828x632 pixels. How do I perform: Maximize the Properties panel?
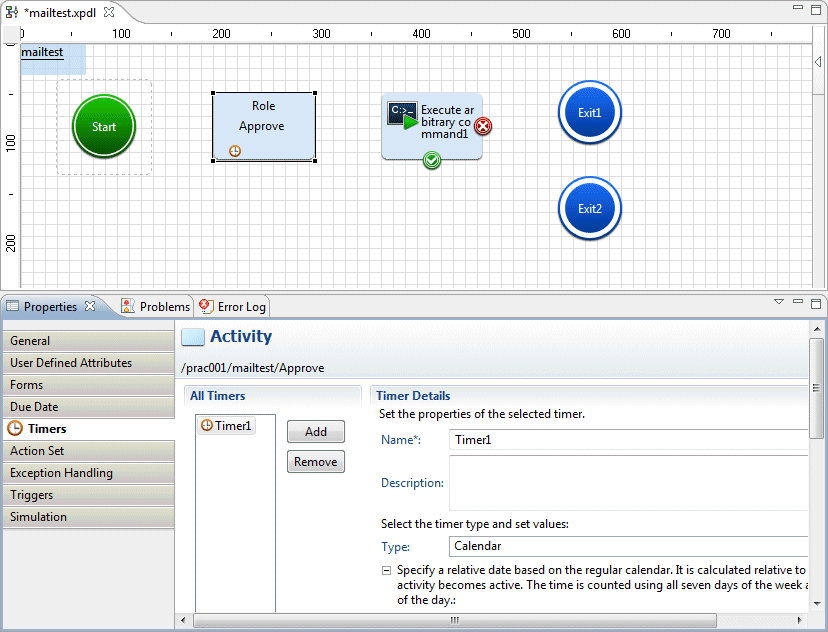(816, 304)
